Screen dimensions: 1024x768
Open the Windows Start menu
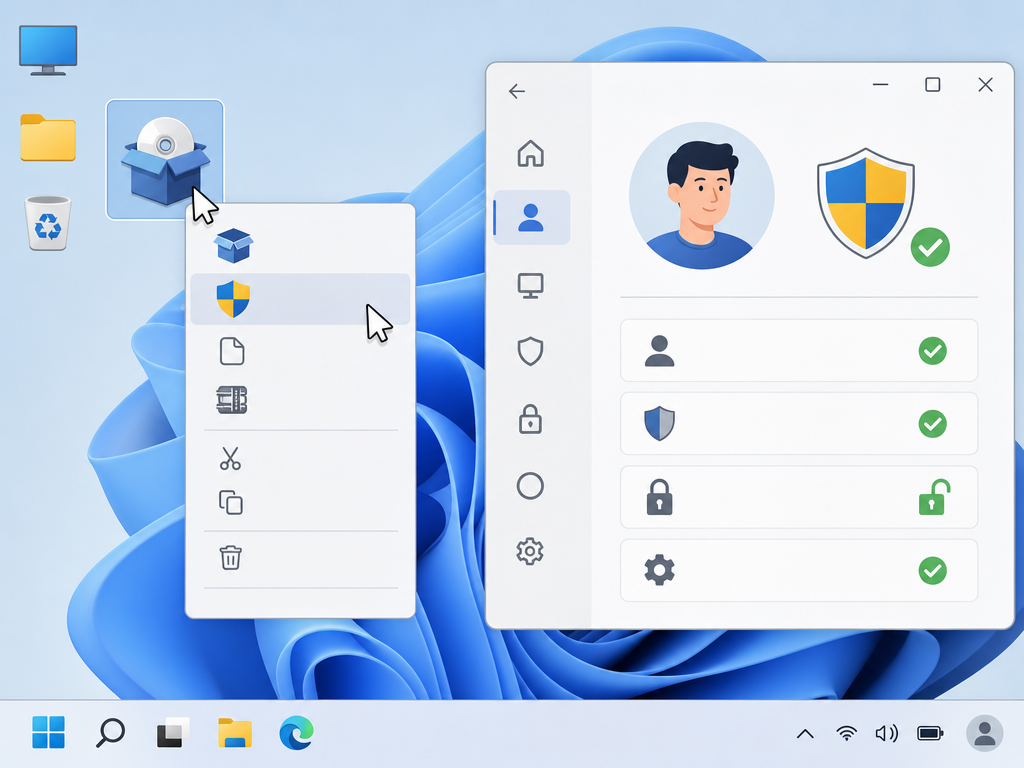48,732
